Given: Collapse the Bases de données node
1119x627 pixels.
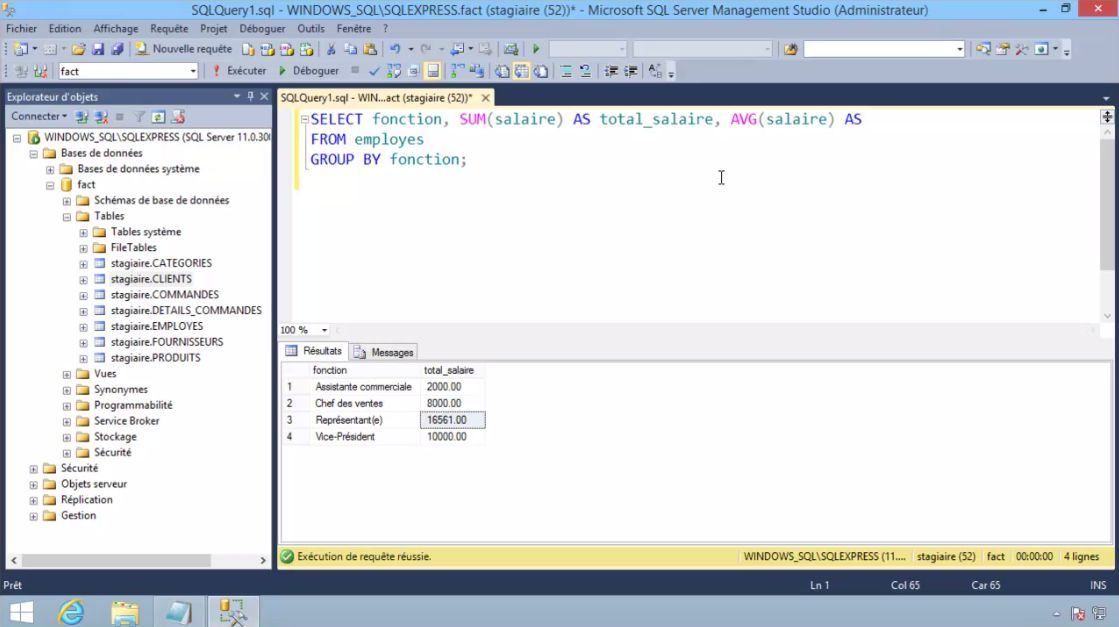Looking at the screenshot, I should [34, 153].
